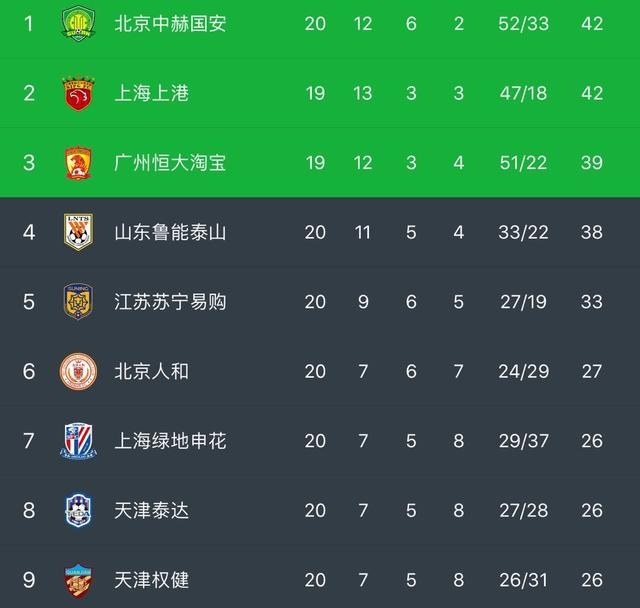This screenshot has width=640, height=608.
Task: Click team name 山东鲁能泰山
Action: [x=170, y=232]
